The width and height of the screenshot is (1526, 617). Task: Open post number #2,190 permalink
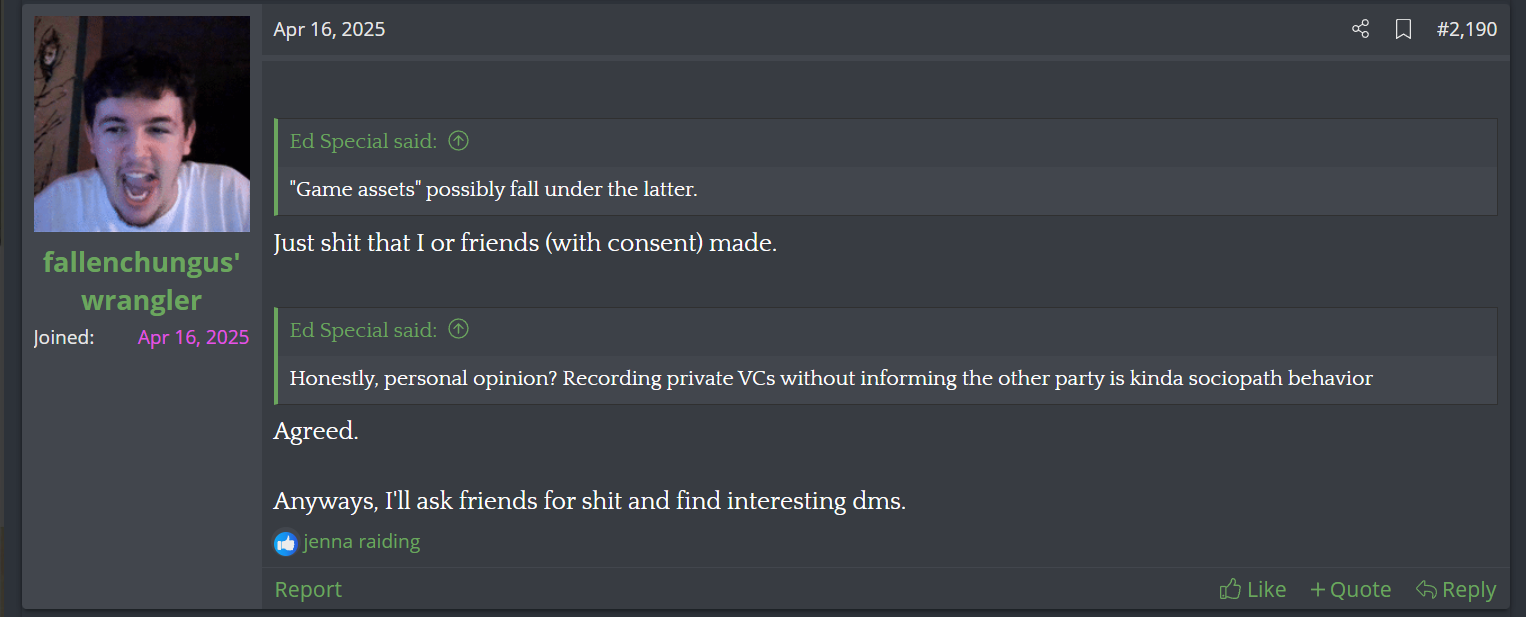[x=1466, y=30]
